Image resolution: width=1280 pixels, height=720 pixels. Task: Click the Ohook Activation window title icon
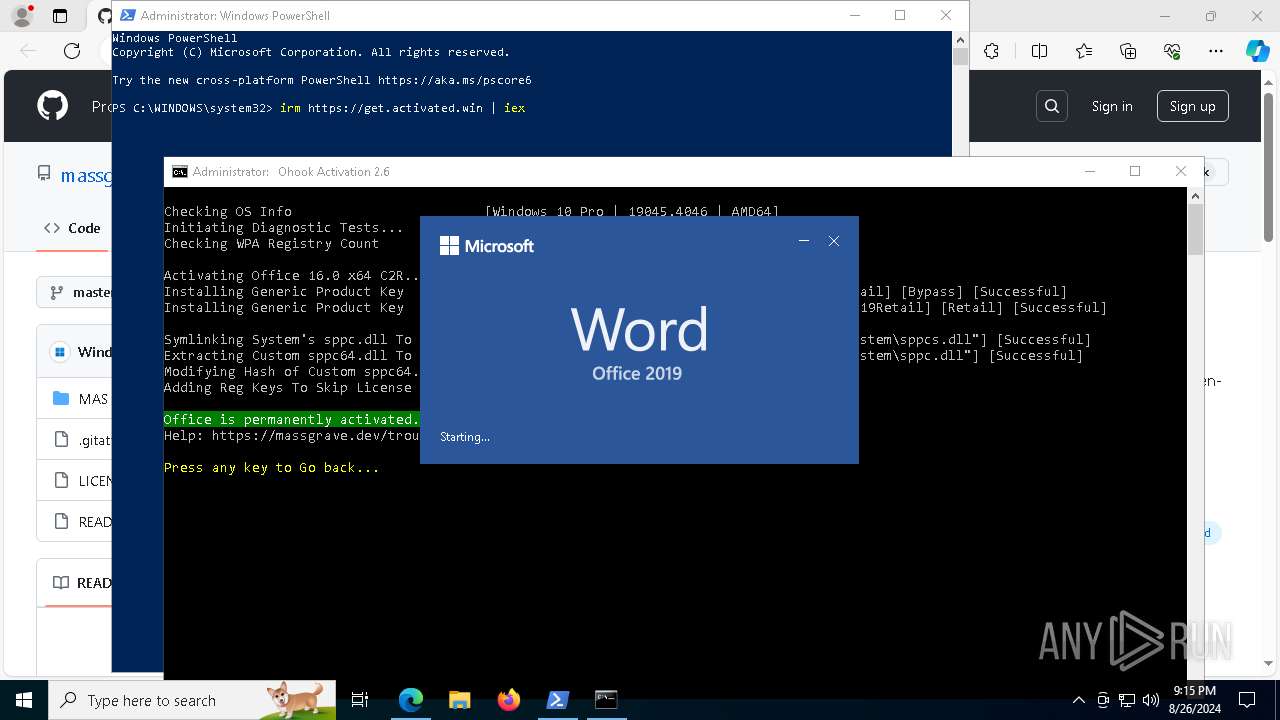coord(179,172)
